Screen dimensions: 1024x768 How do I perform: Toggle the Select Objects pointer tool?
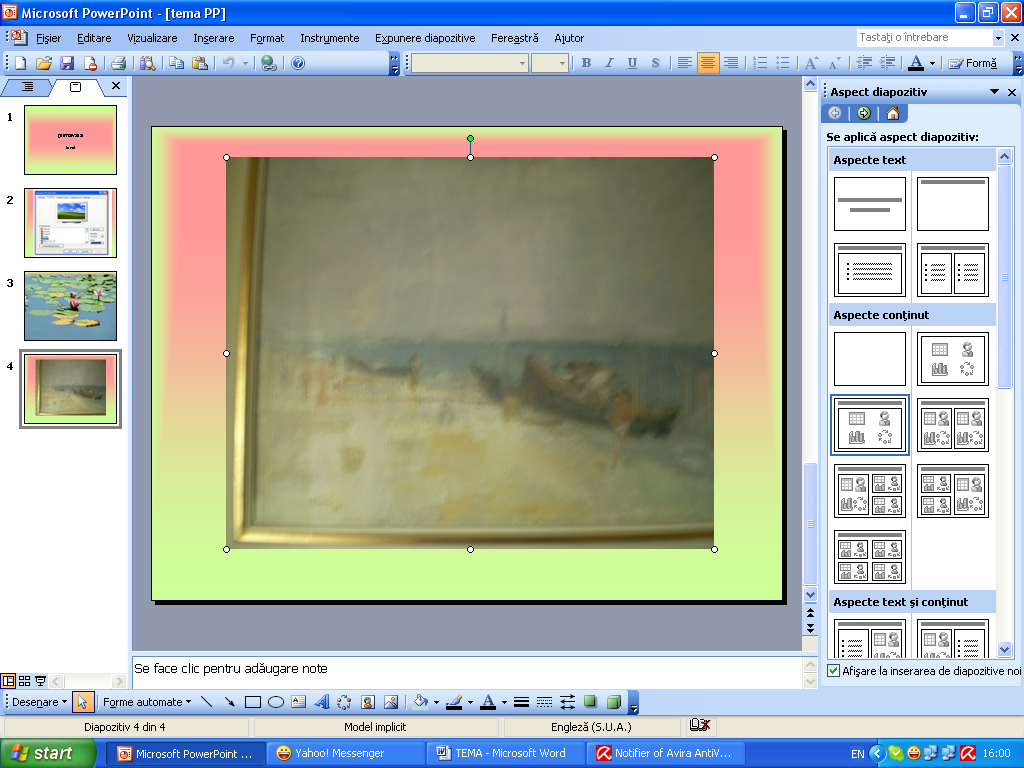[x=83, y=702]
